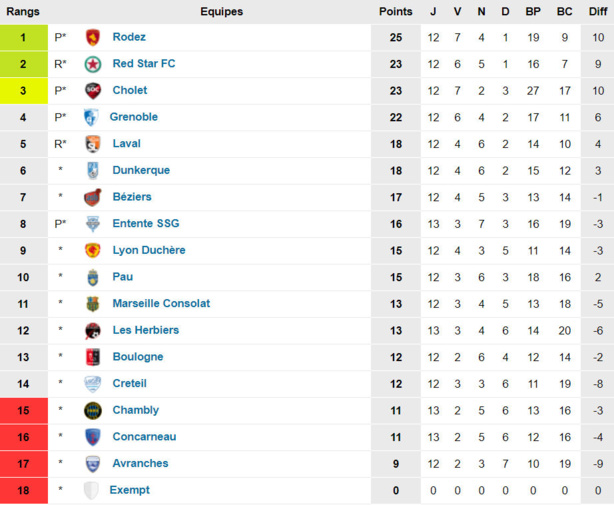Select the Points column header
This screenshot has height=505, width=614.
pos(395,12)
